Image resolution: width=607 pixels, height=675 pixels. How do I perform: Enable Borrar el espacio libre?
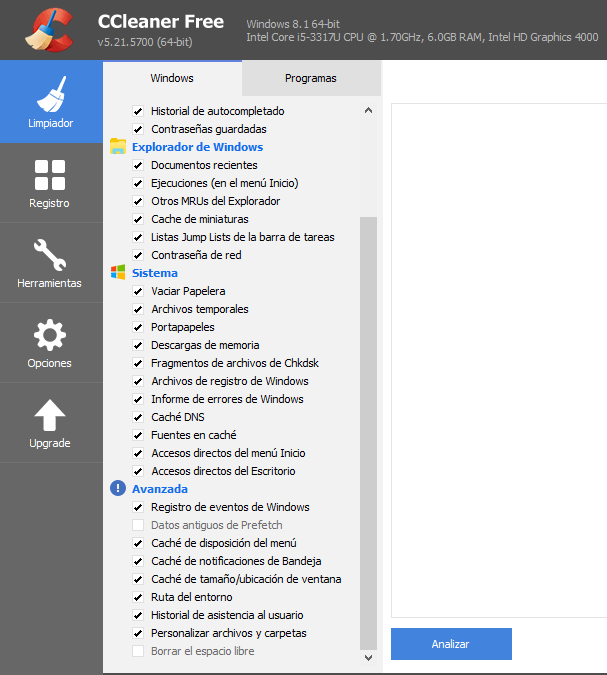click(138, 651)
